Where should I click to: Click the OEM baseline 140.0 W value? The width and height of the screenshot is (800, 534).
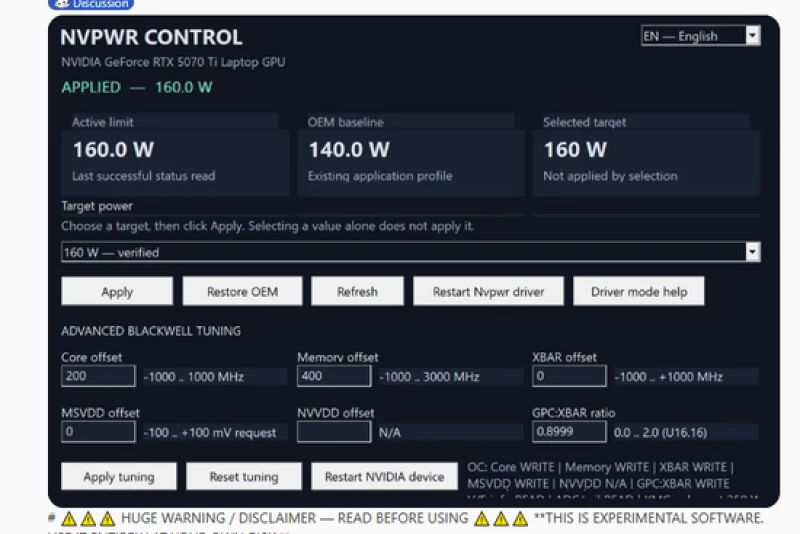pos(349,149)
